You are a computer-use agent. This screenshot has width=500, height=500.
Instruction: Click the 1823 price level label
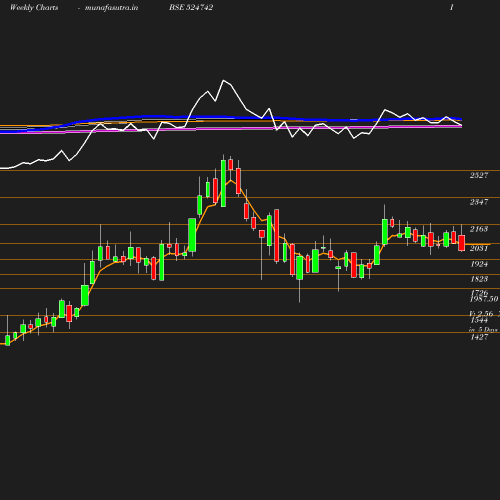479,279
